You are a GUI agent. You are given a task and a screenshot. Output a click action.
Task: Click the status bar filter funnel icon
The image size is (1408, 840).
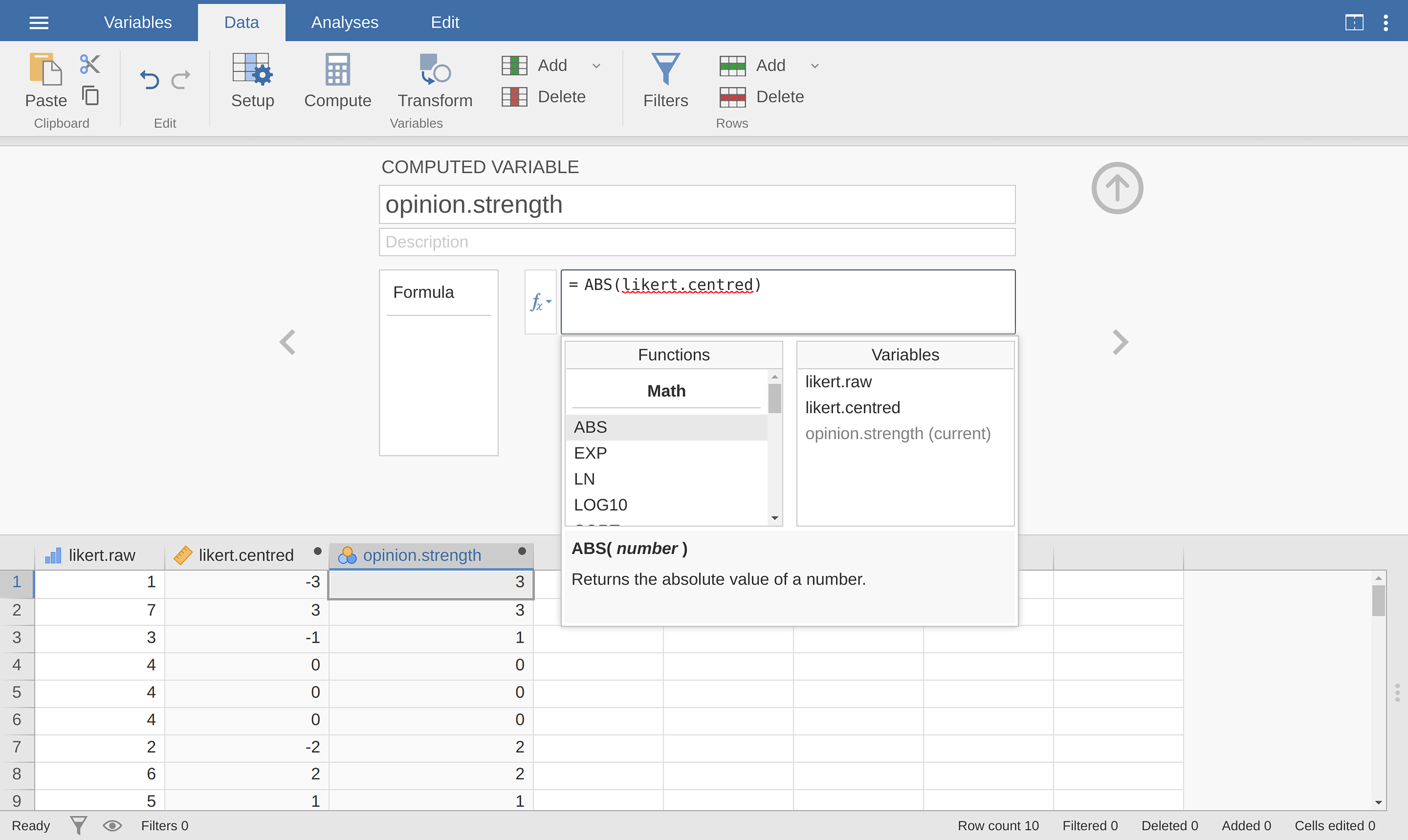pos(79,826)
